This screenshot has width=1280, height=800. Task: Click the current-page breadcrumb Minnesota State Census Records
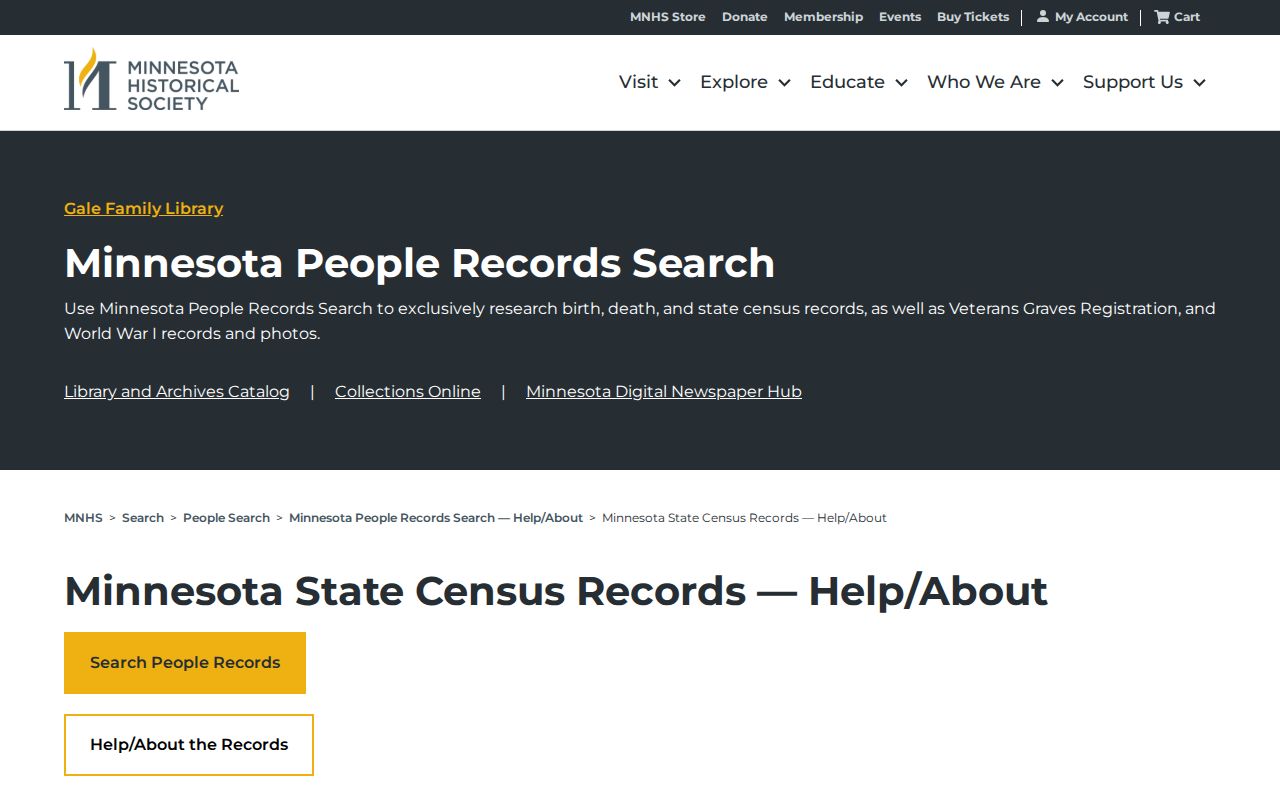pos(744,518)
